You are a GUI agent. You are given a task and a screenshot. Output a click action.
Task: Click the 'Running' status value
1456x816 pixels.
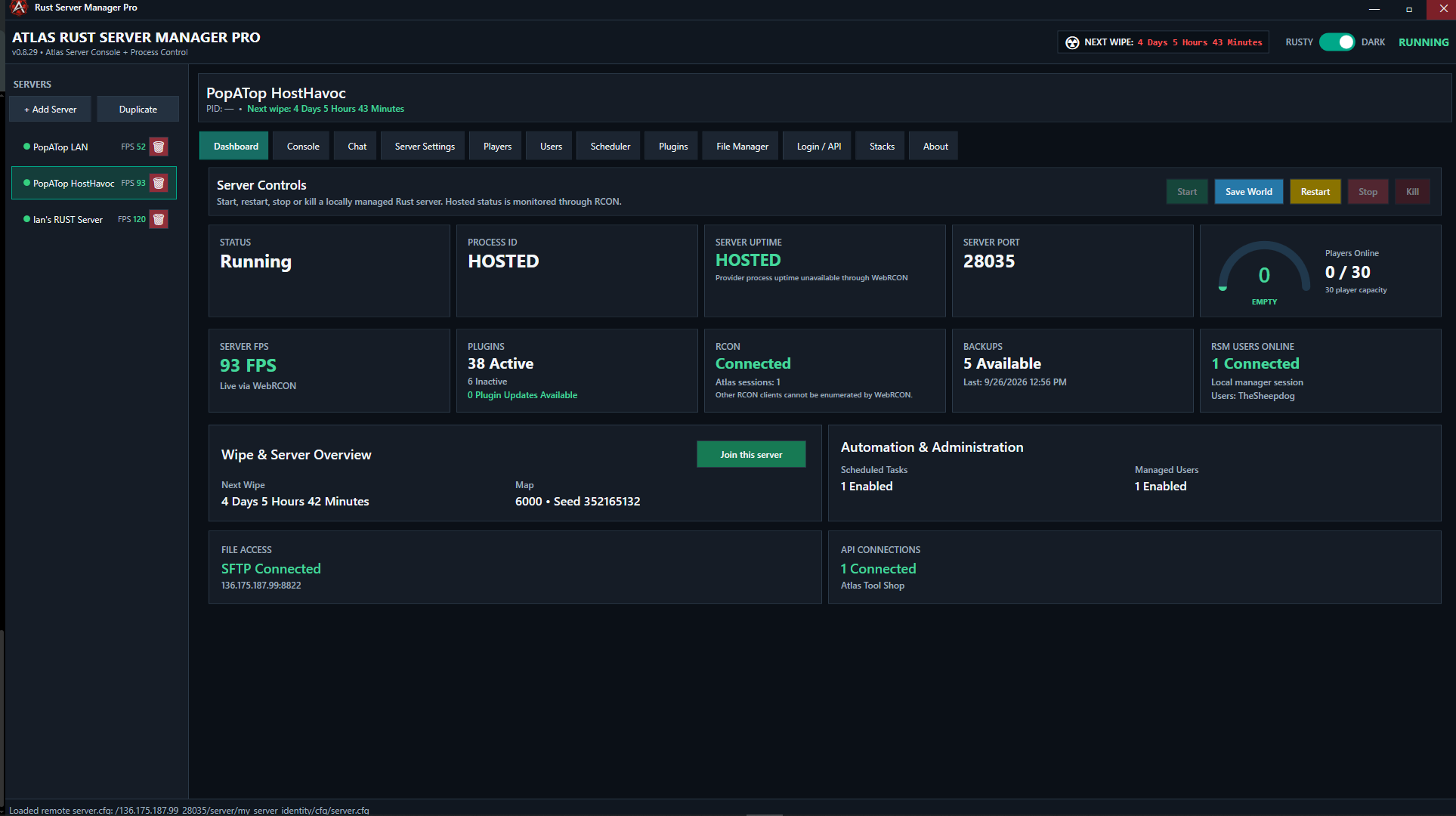(255, 261)
